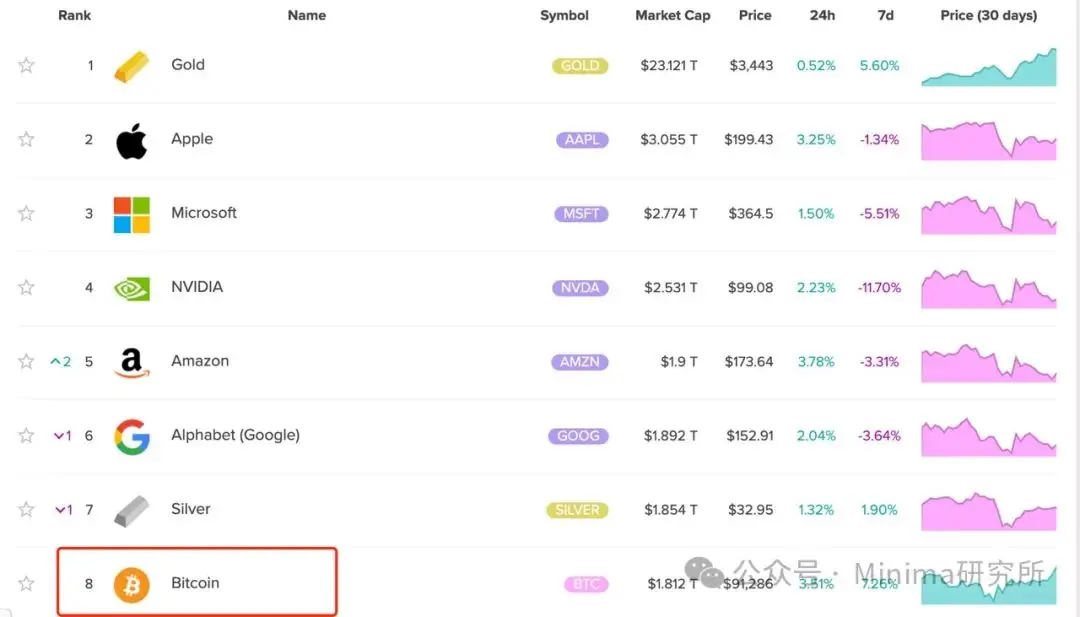1080x617 pixels.
Task: Click the Google G logo icon
Action: (132, 437)
